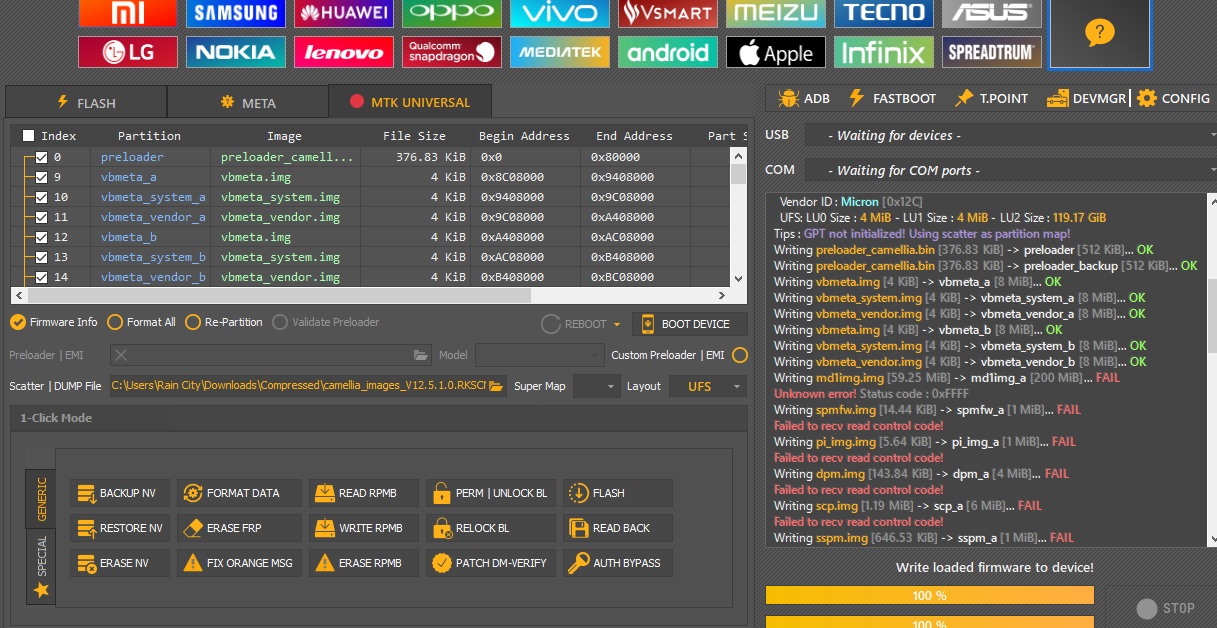Select the OPPO brand icon
The height and width of the screenshot is (628, 1217).
pos(452,13)
